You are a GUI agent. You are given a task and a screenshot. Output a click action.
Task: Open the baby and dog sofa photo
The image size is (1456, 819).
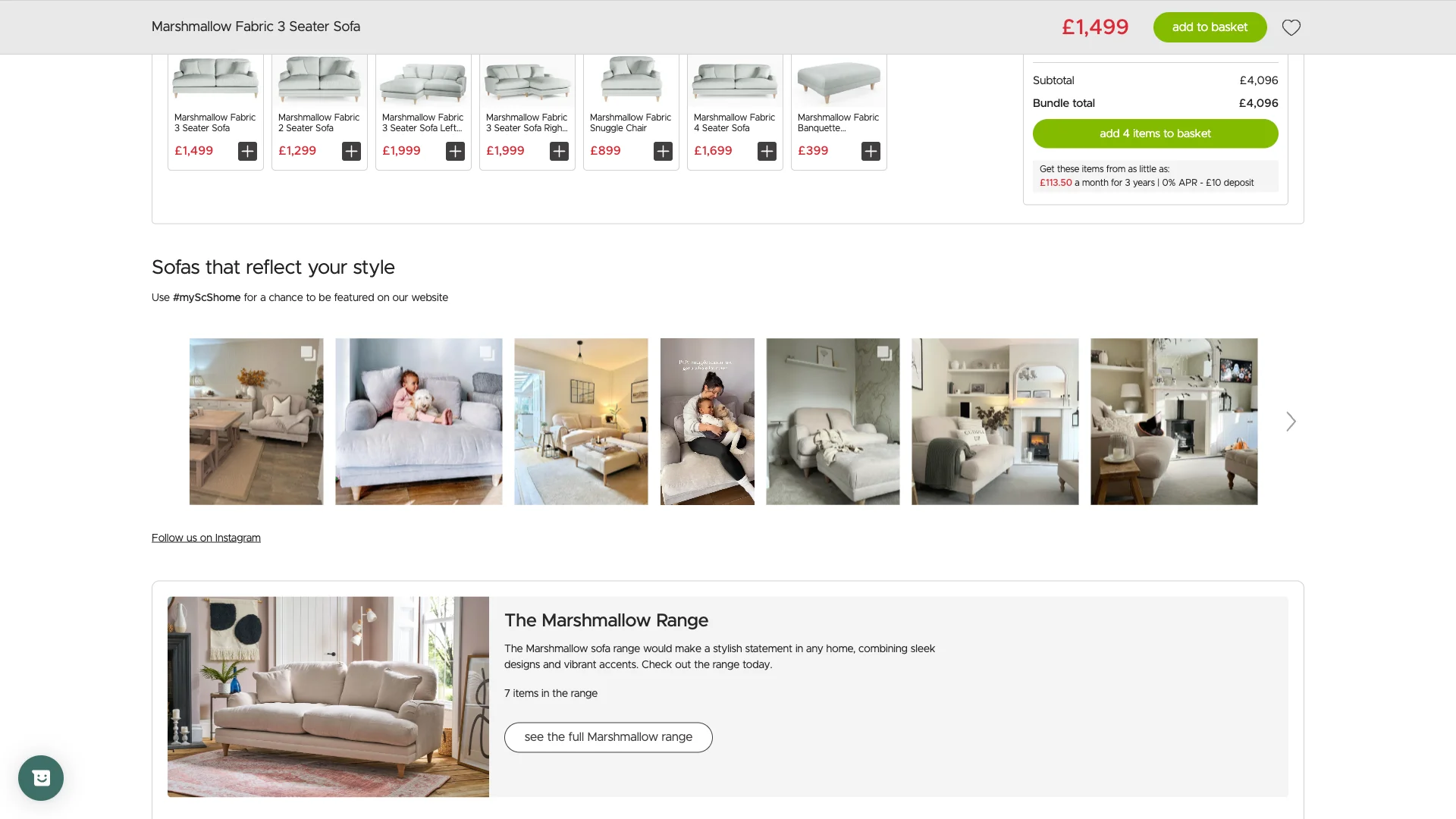[419, 422]
